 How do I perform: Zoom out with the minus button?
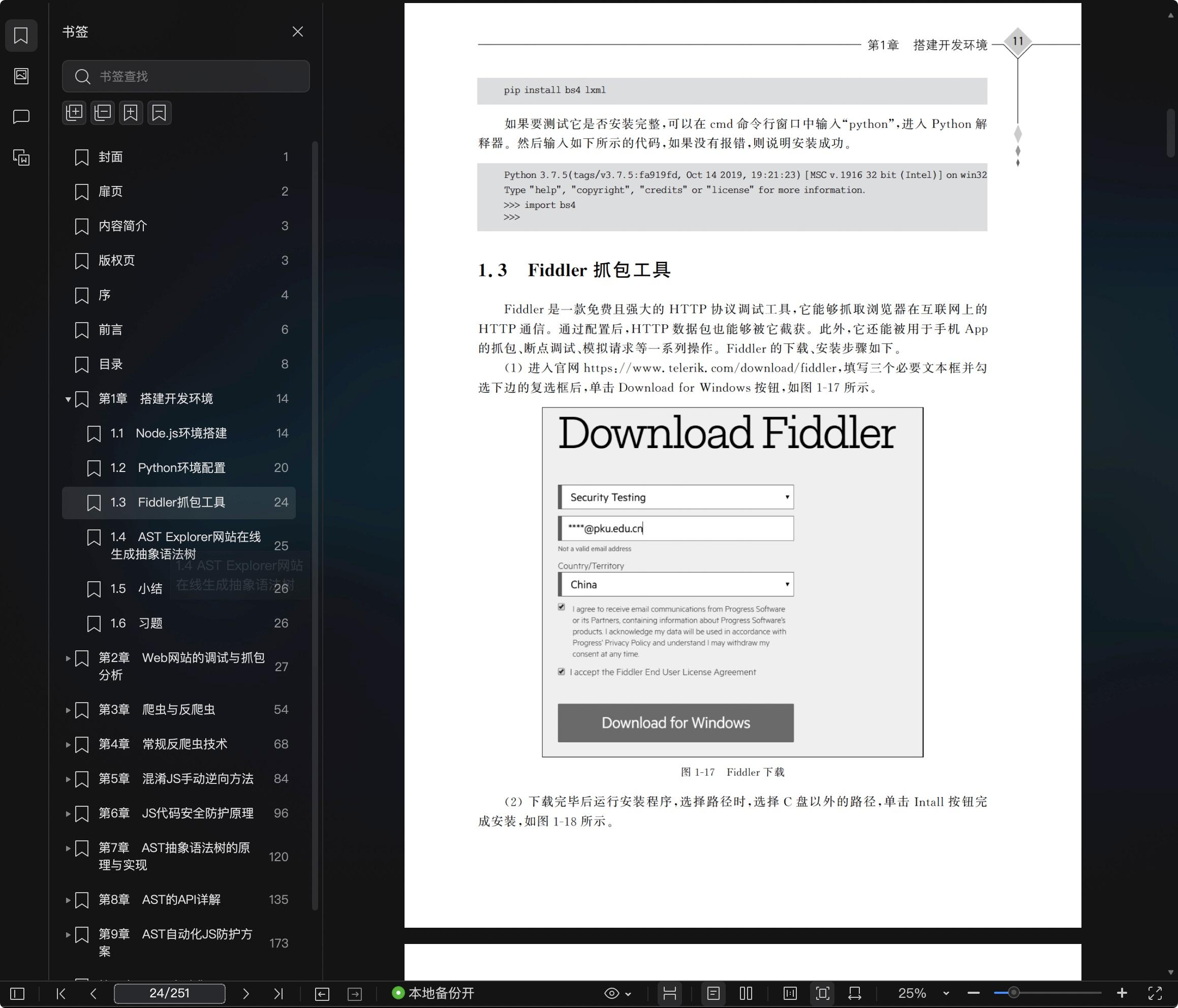point(973,993)
